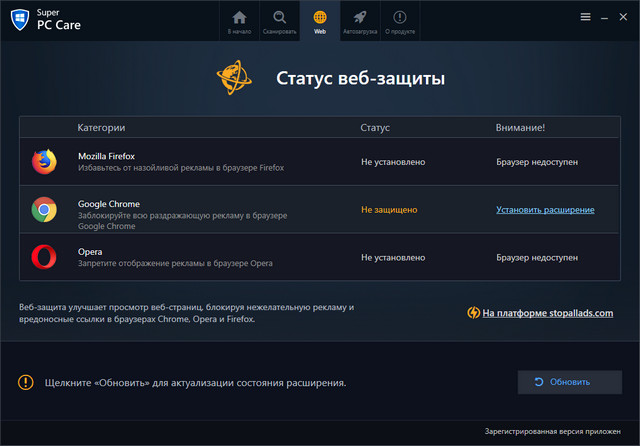Open the 'В начало' home tab

click(239, 21)
